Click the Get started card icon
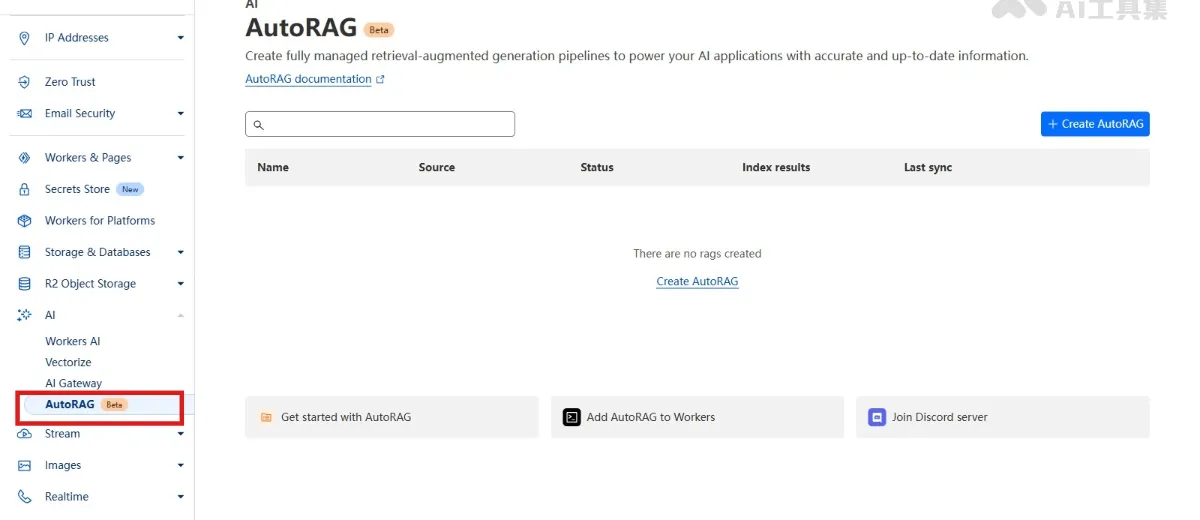Image resolution: width=1200 pixels, height=520 pixels. (266, 418)
